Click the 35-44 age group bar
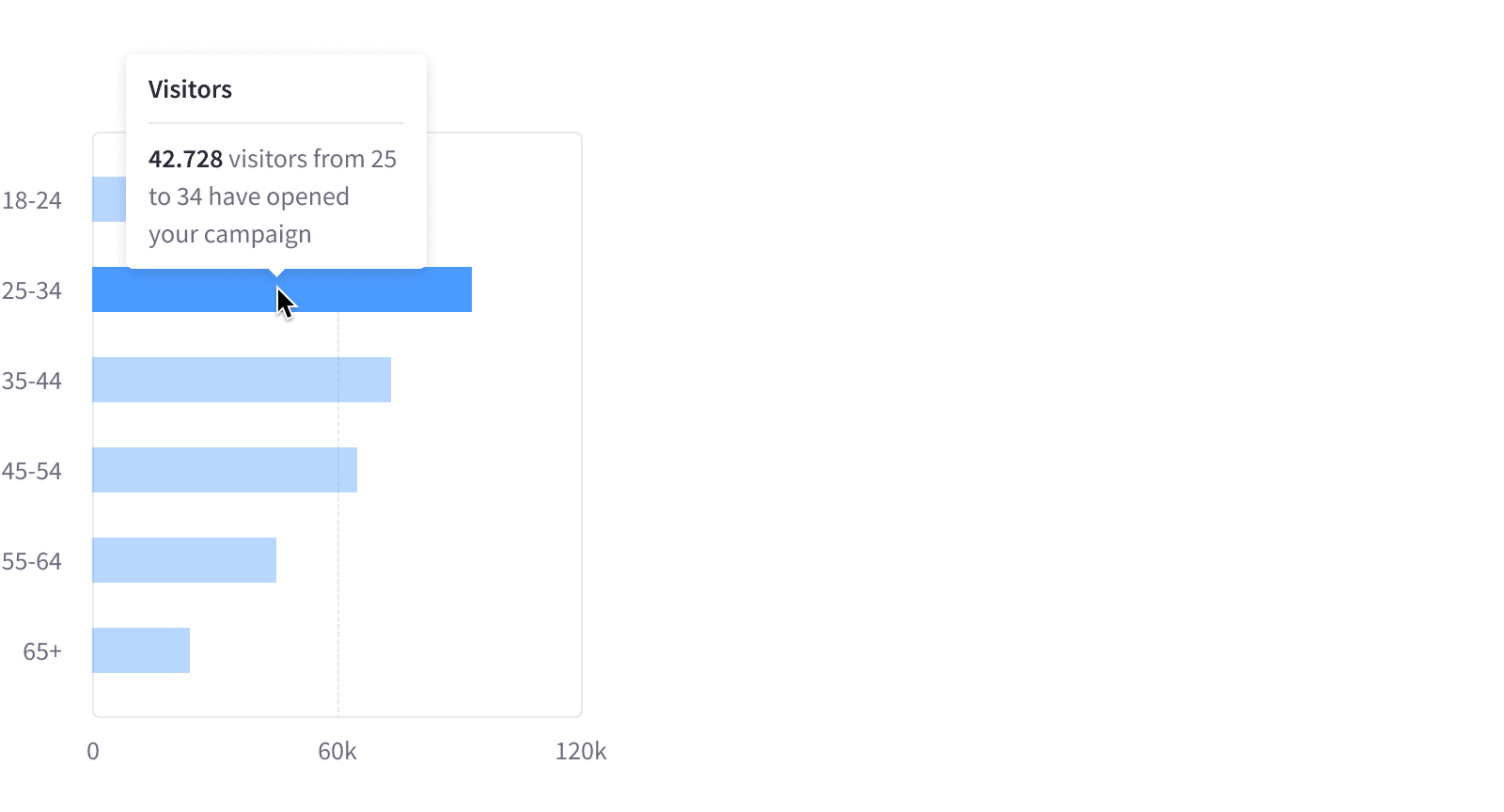 (x=242, y=380)
